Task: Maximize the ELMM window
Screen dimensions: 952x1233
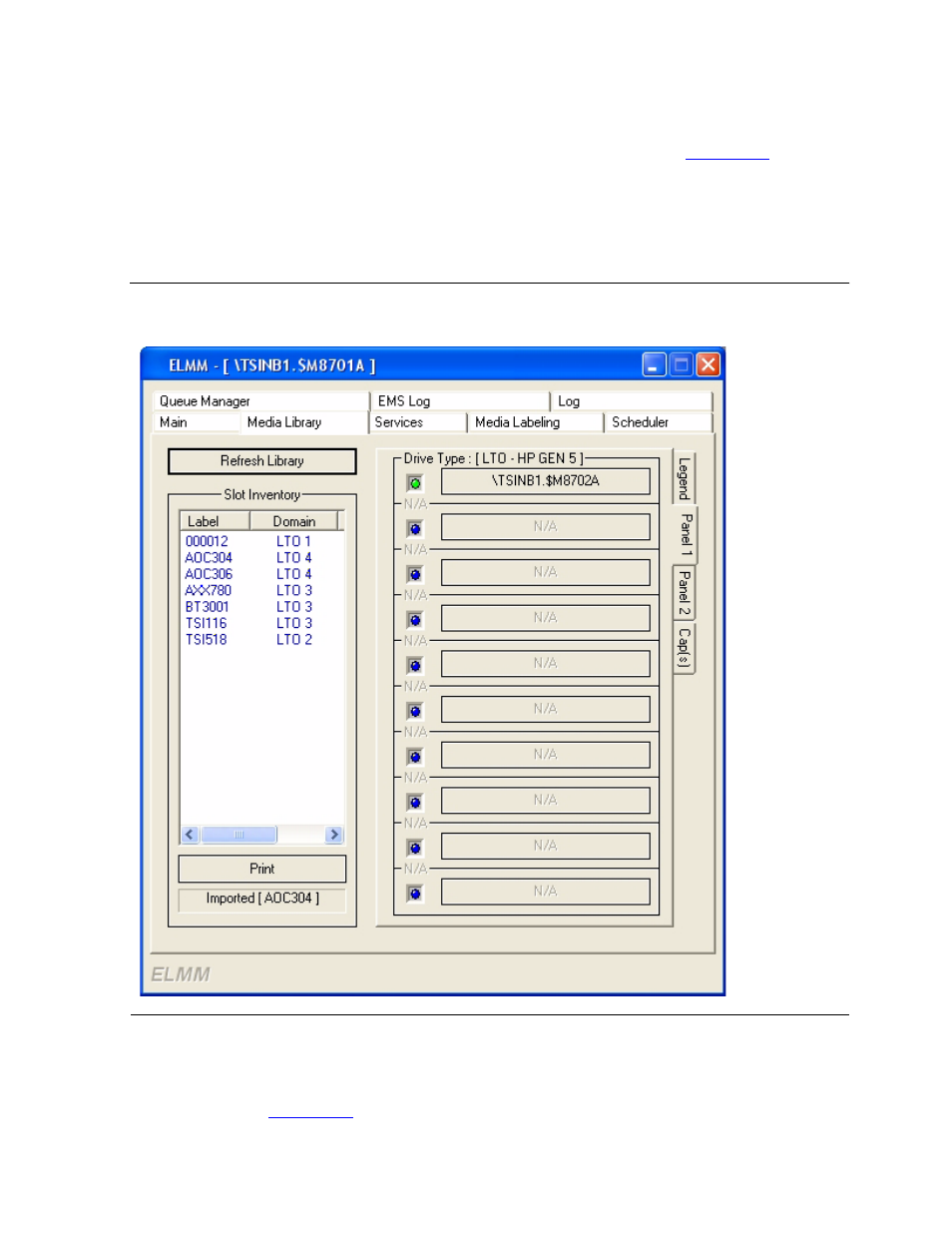Action: 682,364
